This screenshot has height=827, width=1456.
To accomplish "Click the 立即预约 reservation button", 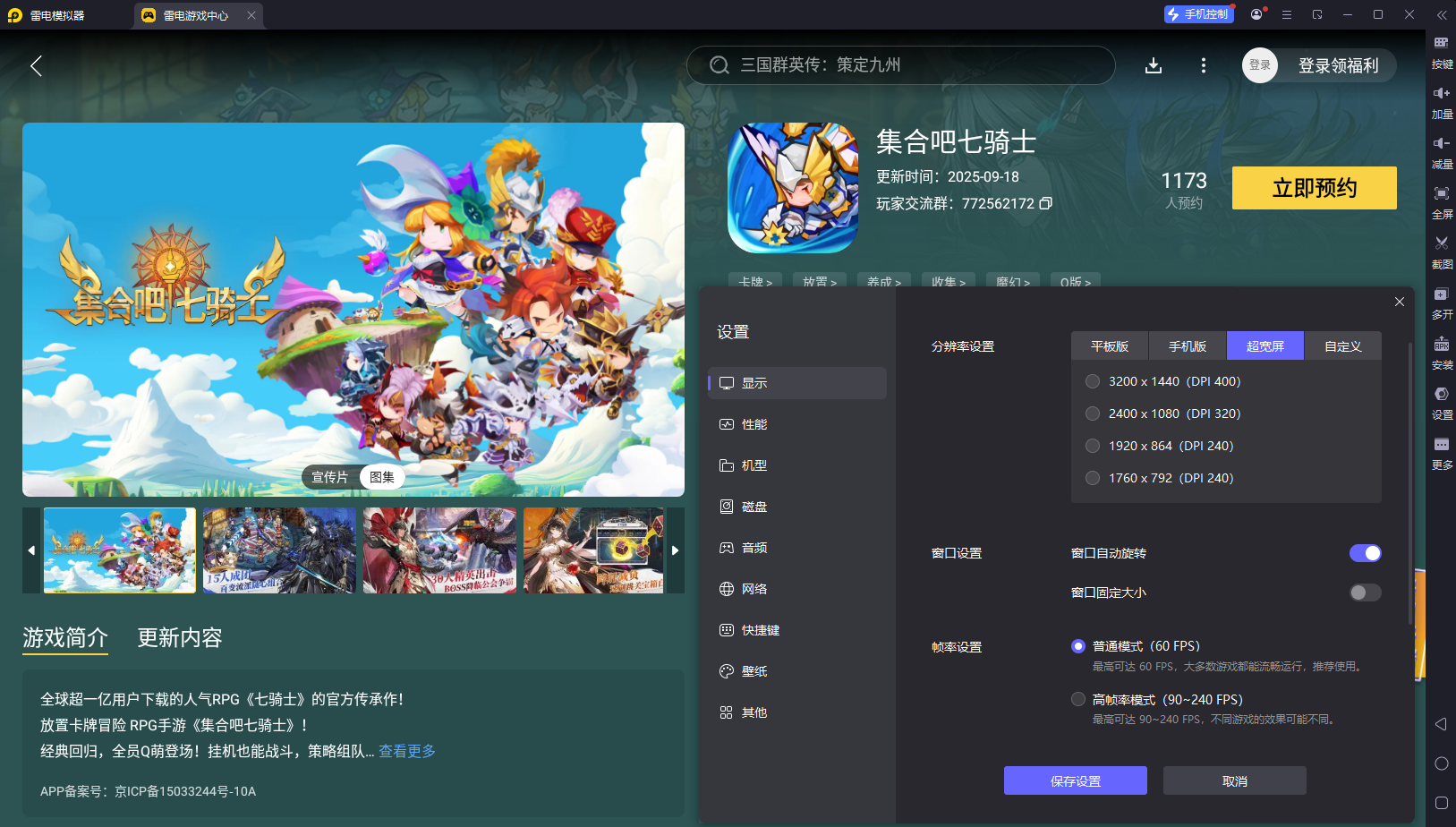I will 1314,188.
